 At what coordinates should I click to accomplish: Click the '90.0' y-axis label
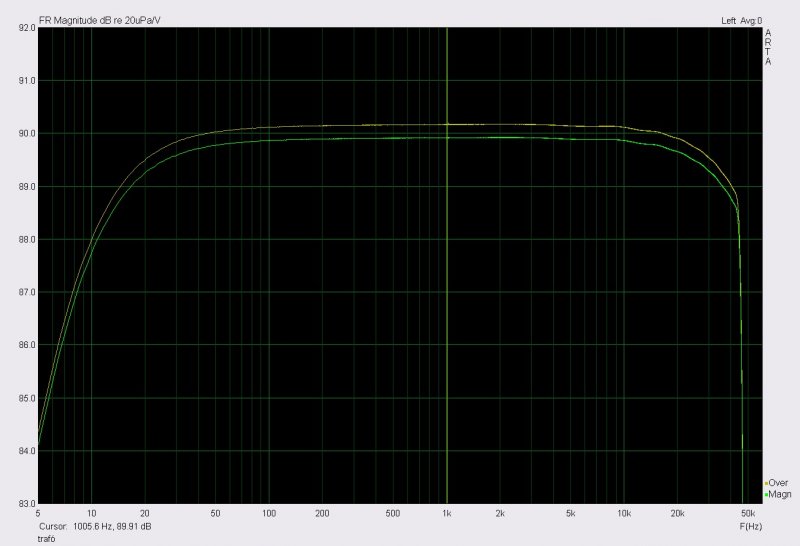pyautogui.click(x=28, y=134)
